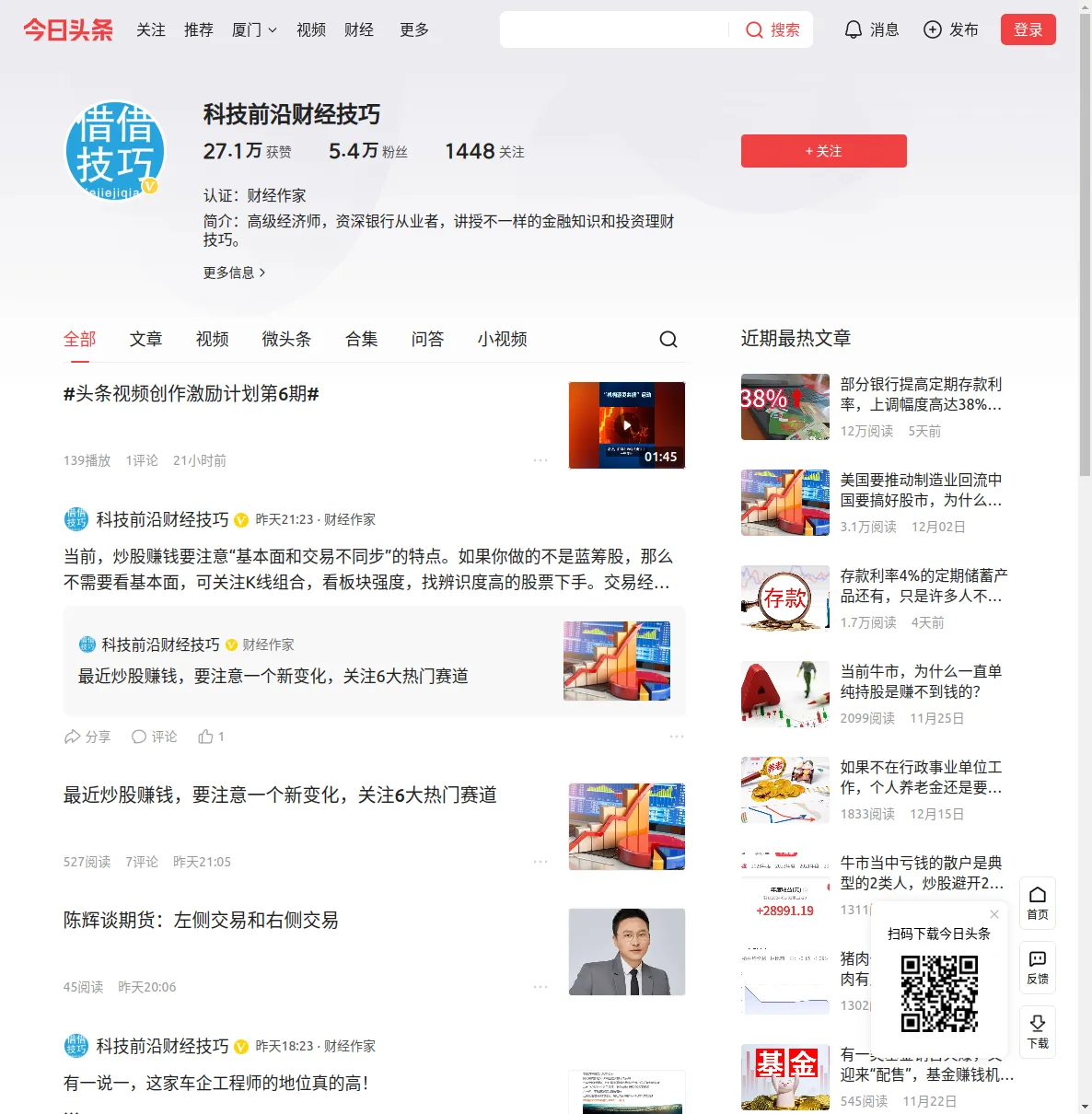The width and height of the screenshot is (1092, 1114).
Task: Open hot article 牛市当中亏钱的散户
Action: coord(922,873)
